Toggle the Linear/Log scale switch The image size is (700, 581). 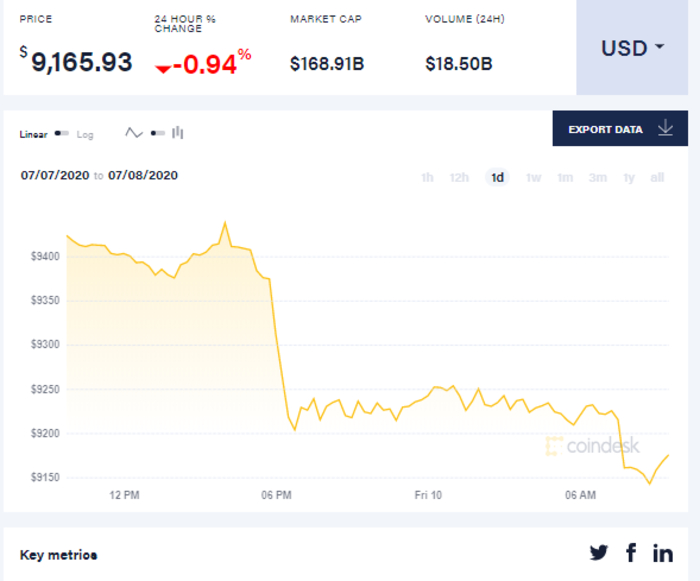(62, 134)
